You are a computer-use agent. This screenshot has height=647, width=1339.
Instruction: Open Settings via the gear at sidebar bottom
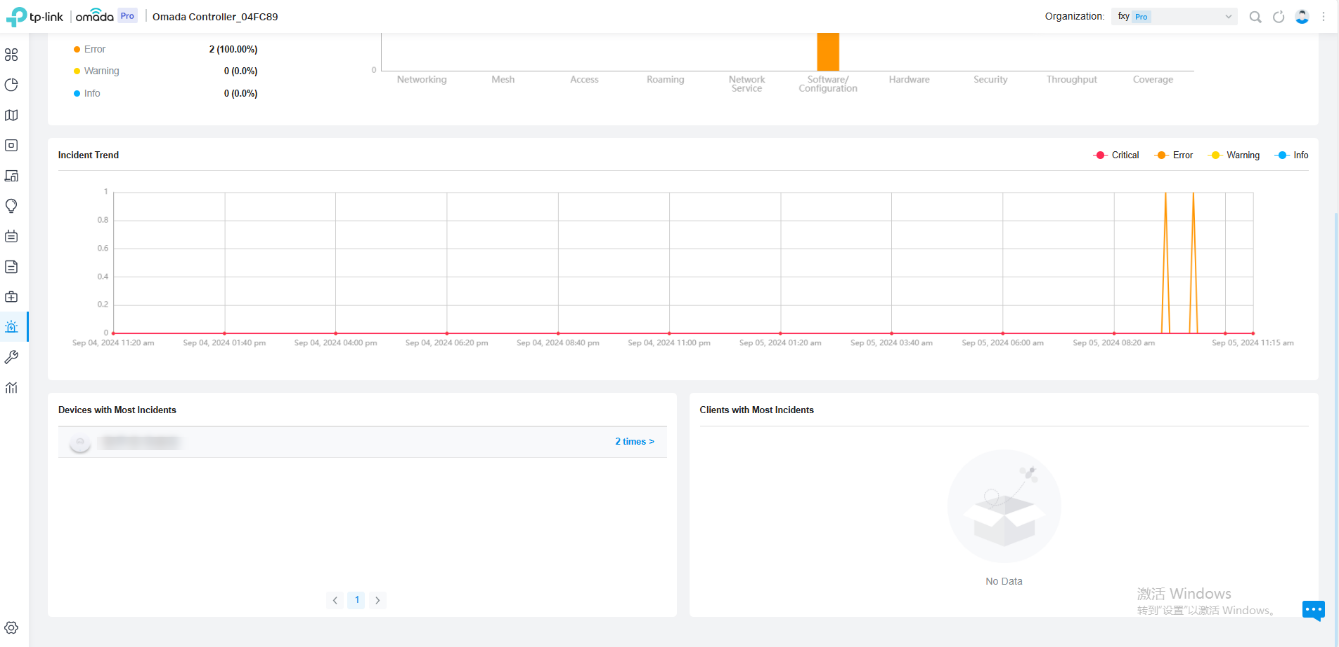pos(12,627)
